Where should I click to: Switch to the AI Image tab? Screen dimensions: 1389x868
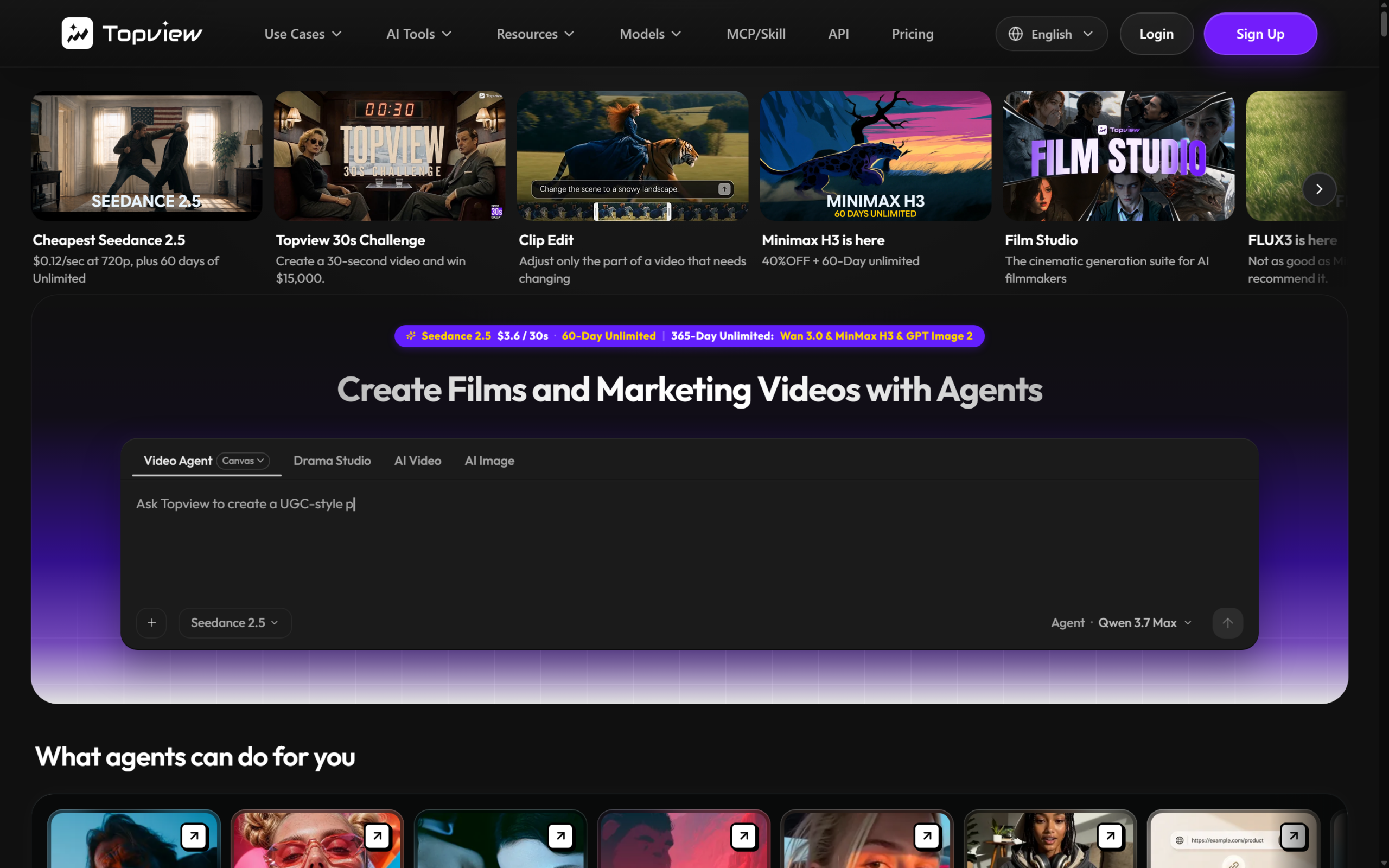(489, 461)
